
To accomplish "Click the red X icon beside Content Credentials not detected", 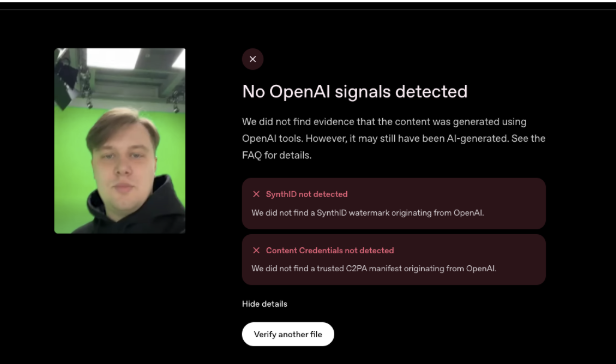I will 256,250.
